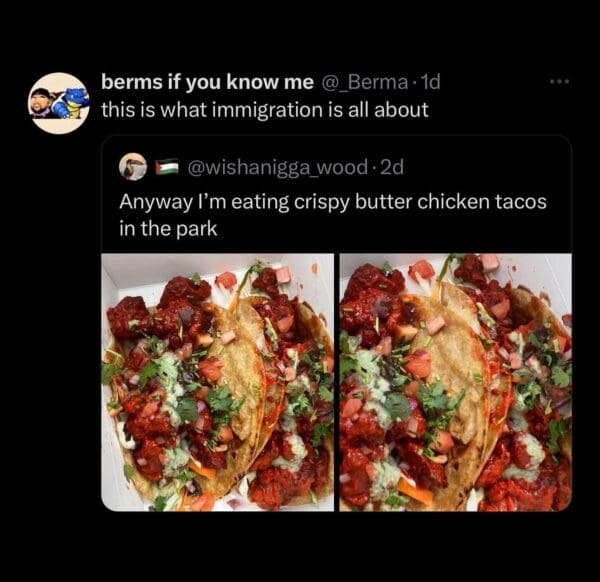The height and width of the screenshot is (582, 600).
Task: Open the berms profile avatar
Action: point(58,102)
